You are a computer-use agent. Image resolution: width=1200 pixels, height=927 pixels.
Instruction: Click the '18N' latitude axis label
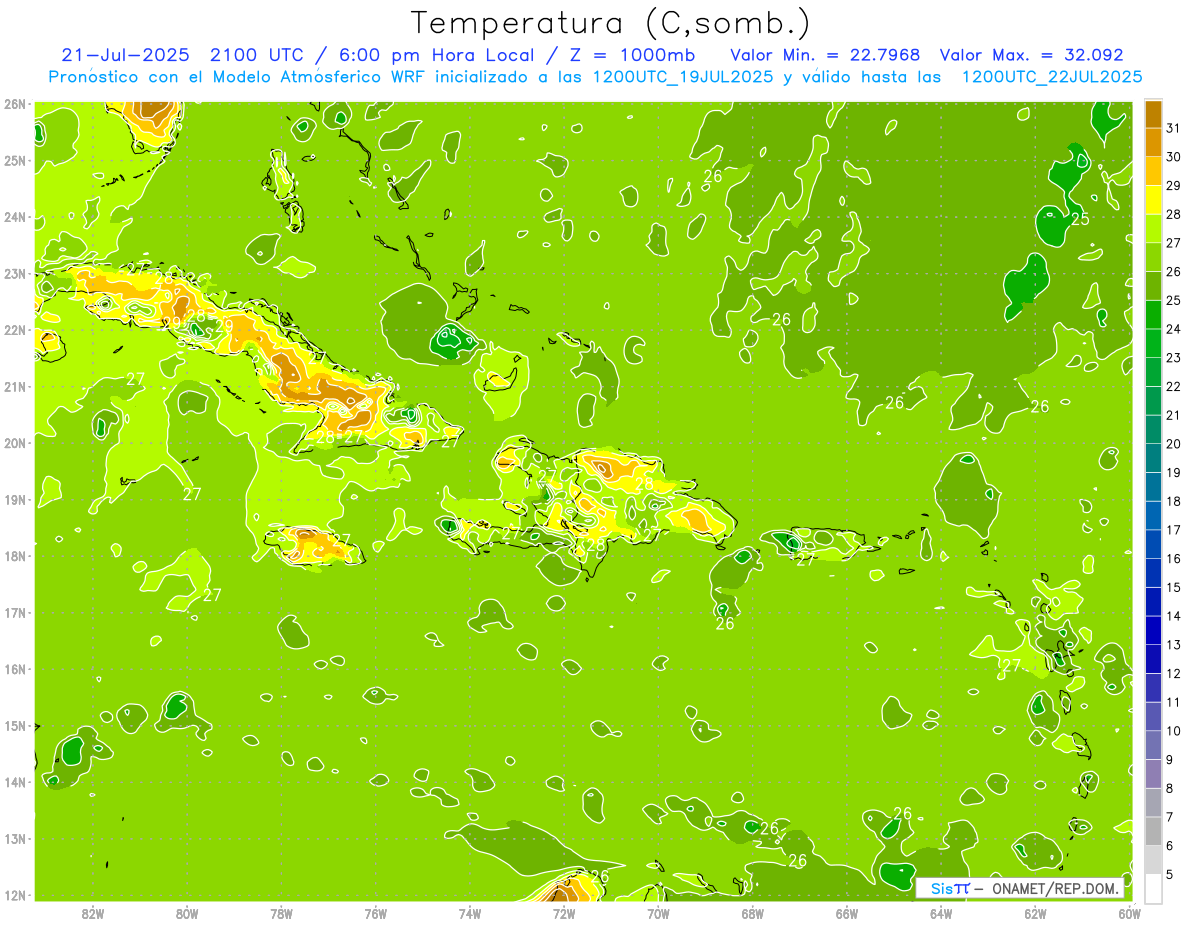pyautogui.click(x=15, y=556)
